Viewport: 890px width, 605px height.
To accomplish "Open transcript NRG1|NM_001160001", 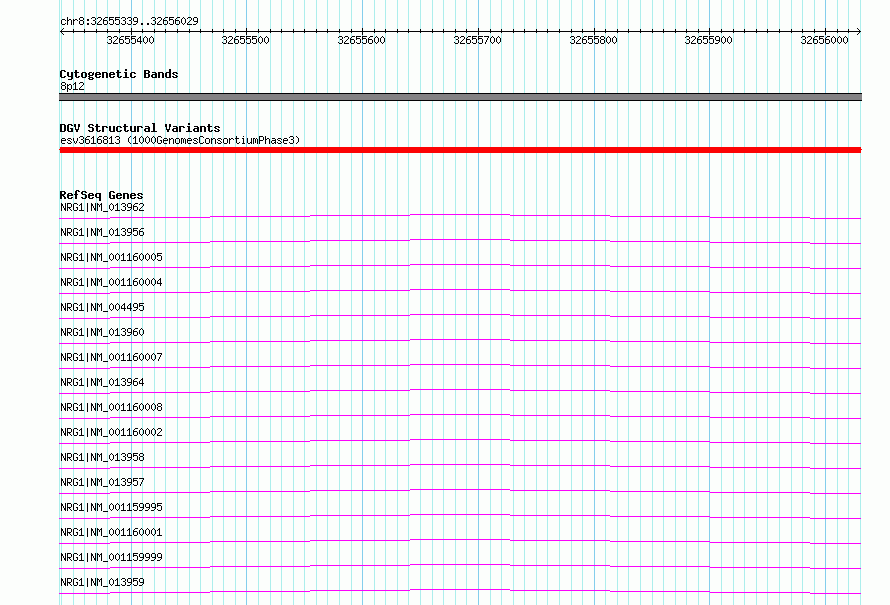I will click(x=111, y=532).
